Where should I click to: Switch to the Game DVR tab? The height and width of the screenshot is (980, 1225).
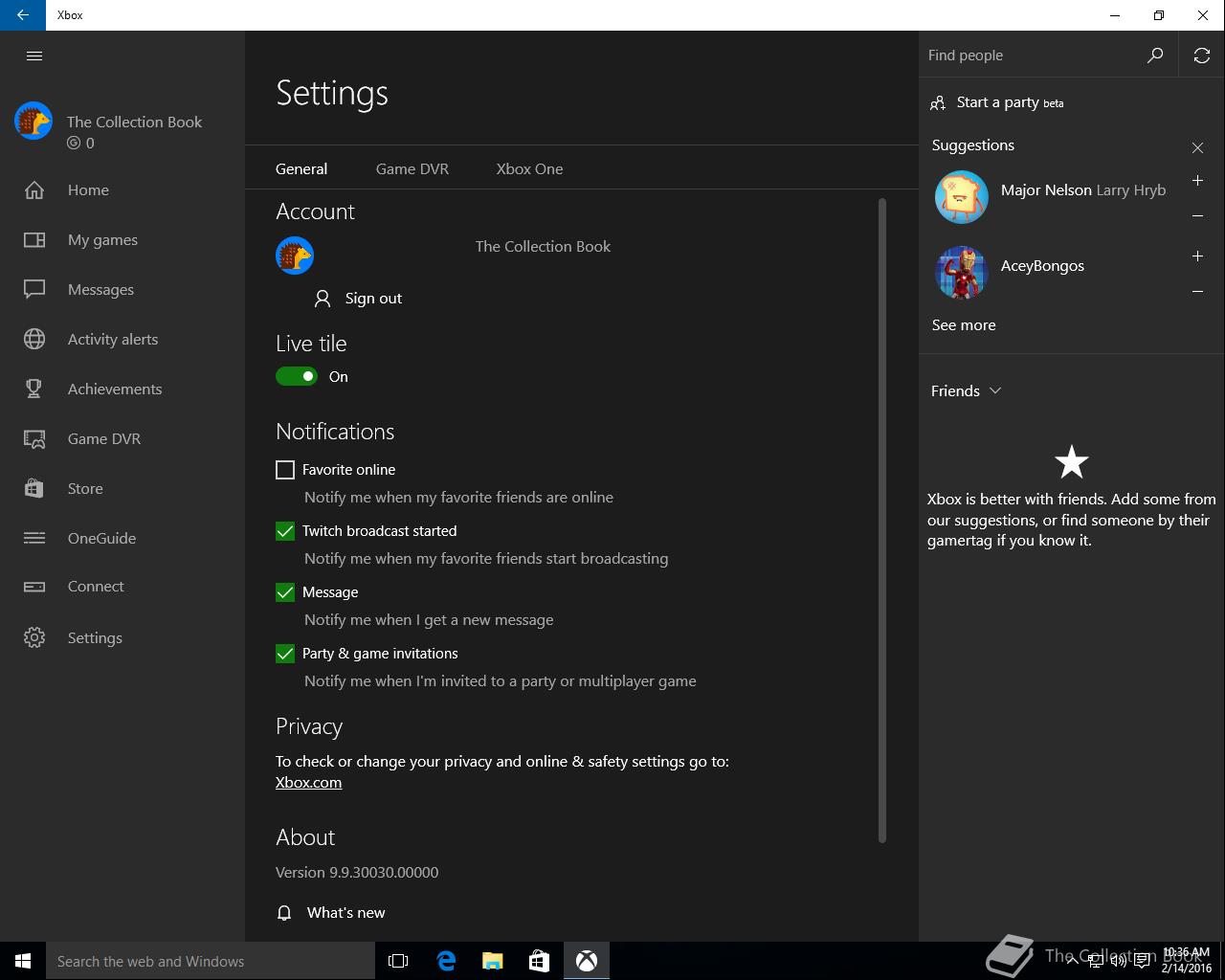pos(412,168)
